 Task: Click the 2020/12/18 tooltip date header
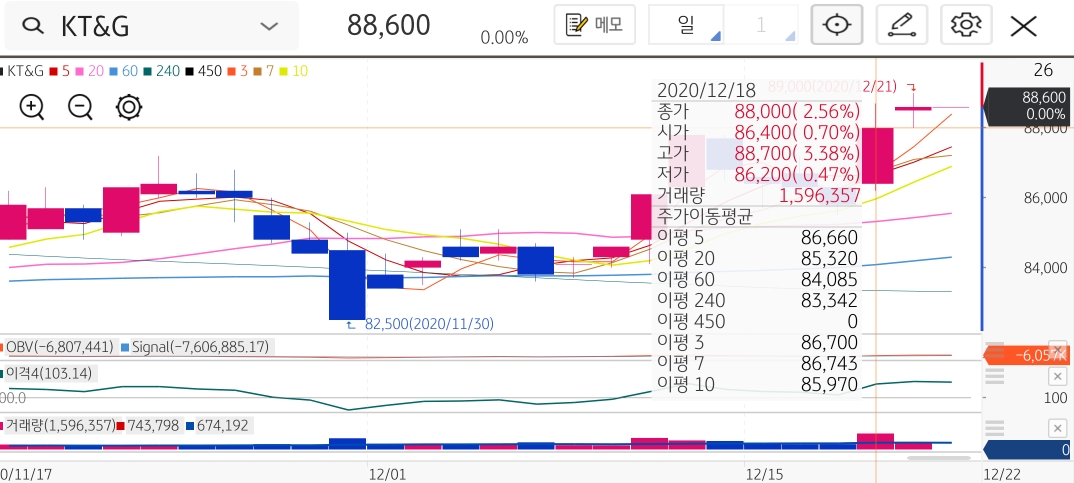coord(706,90)
